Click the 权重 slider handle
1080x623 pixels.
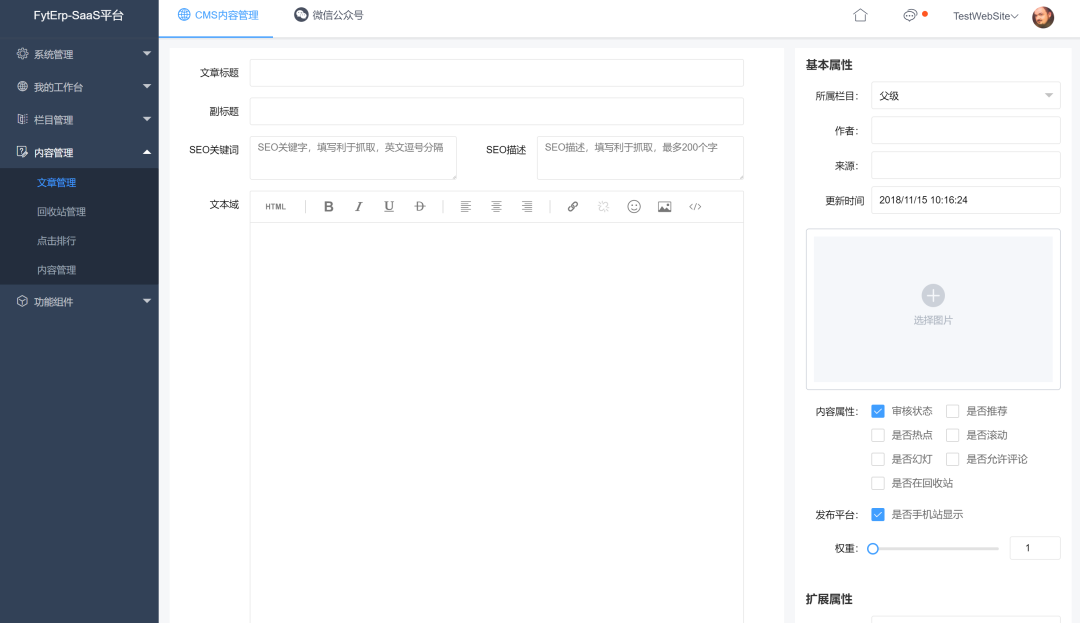point(873,548)
